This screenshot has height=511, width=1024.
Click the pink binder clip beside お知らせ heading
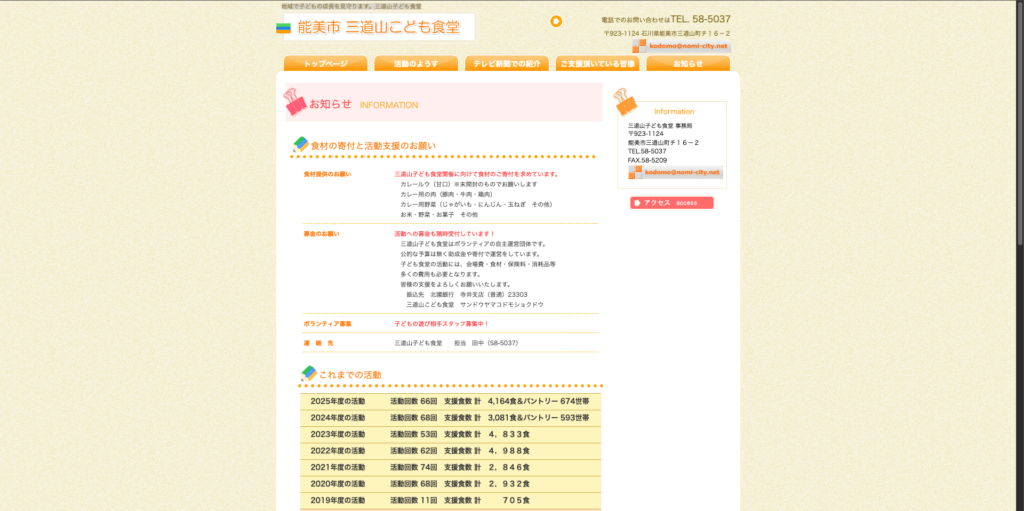tap(294, 102)
